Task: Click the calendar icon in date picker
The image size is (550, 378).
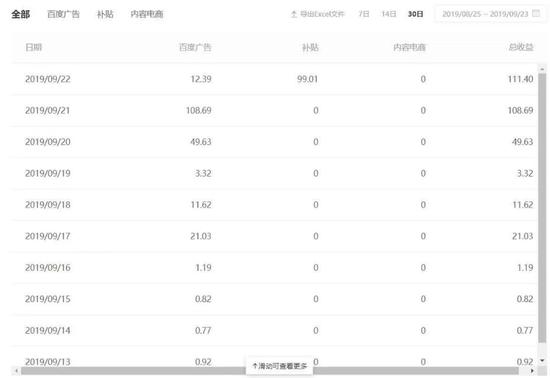Action: pos(536,14)
